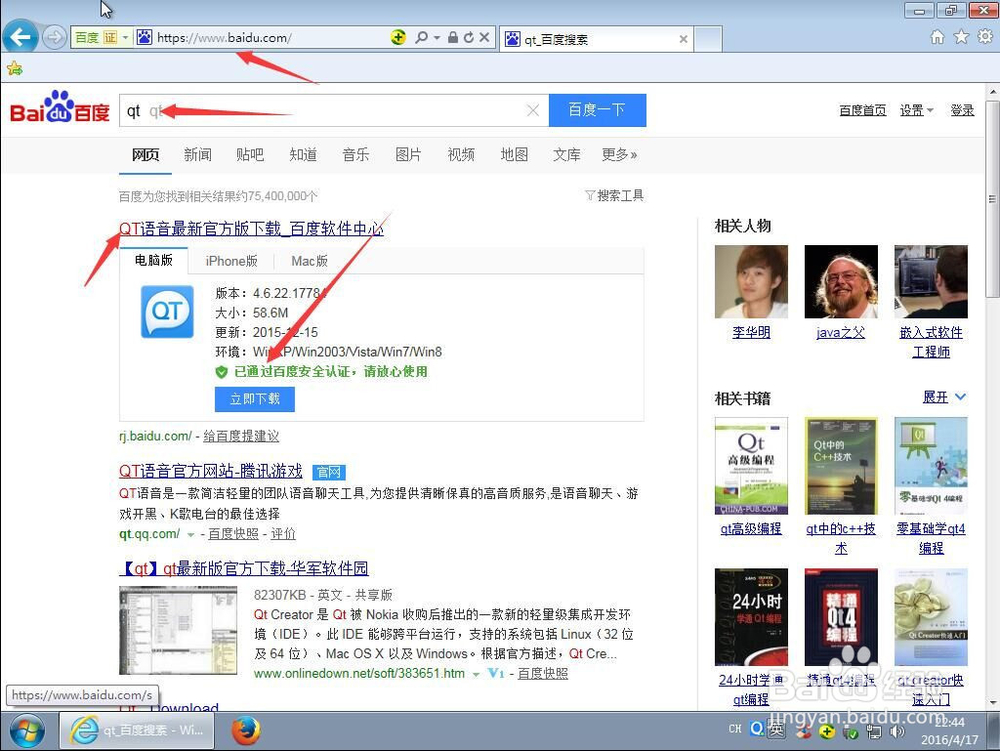Viewport: 1000px width, 751px height.
Task: Open QT语音官方网站-腾讯游戏 link
Action: click(210, 471)
